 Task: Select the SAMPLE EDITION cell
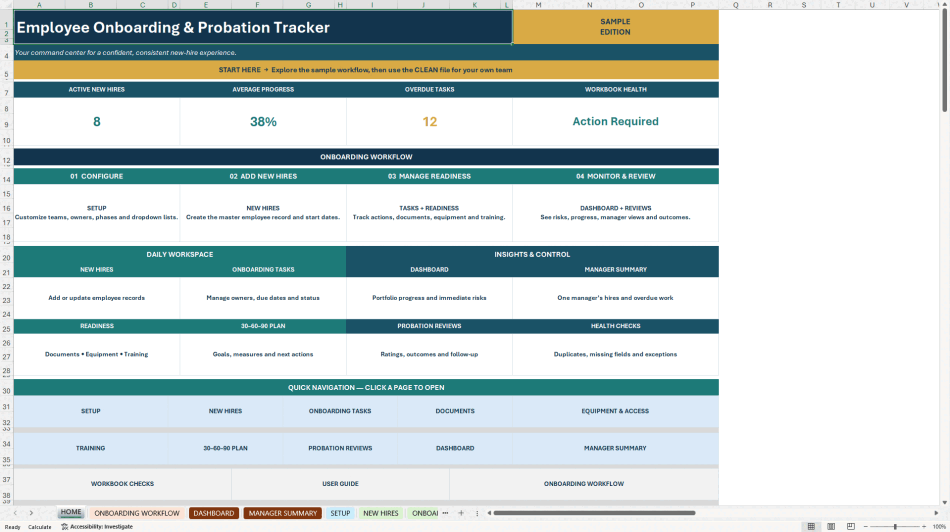616,27
